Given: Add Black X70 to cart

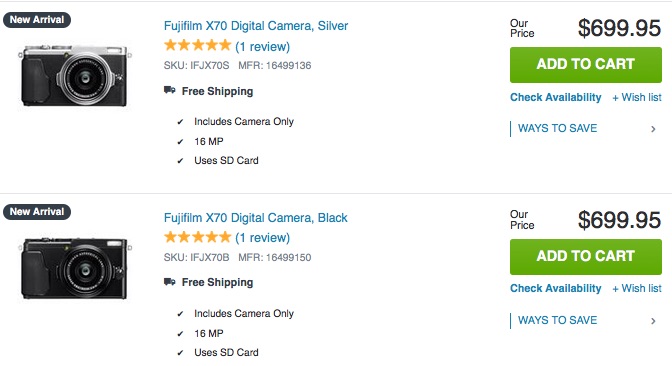Looking at the screenshot, I should pos(585,257).
